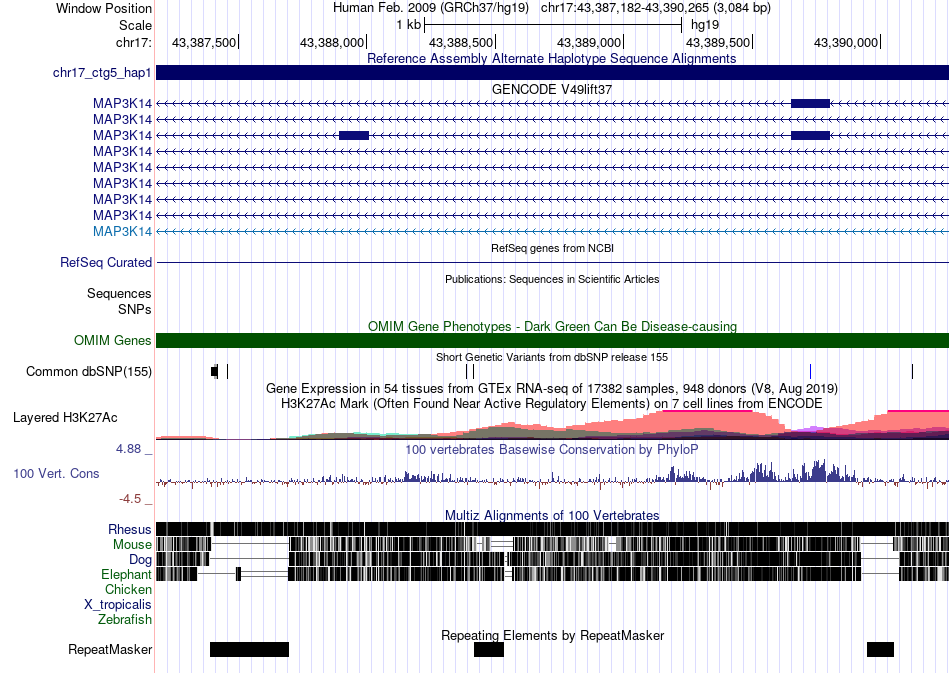
Task: Select the blue dbSNP variant tick
Action: 810,371
